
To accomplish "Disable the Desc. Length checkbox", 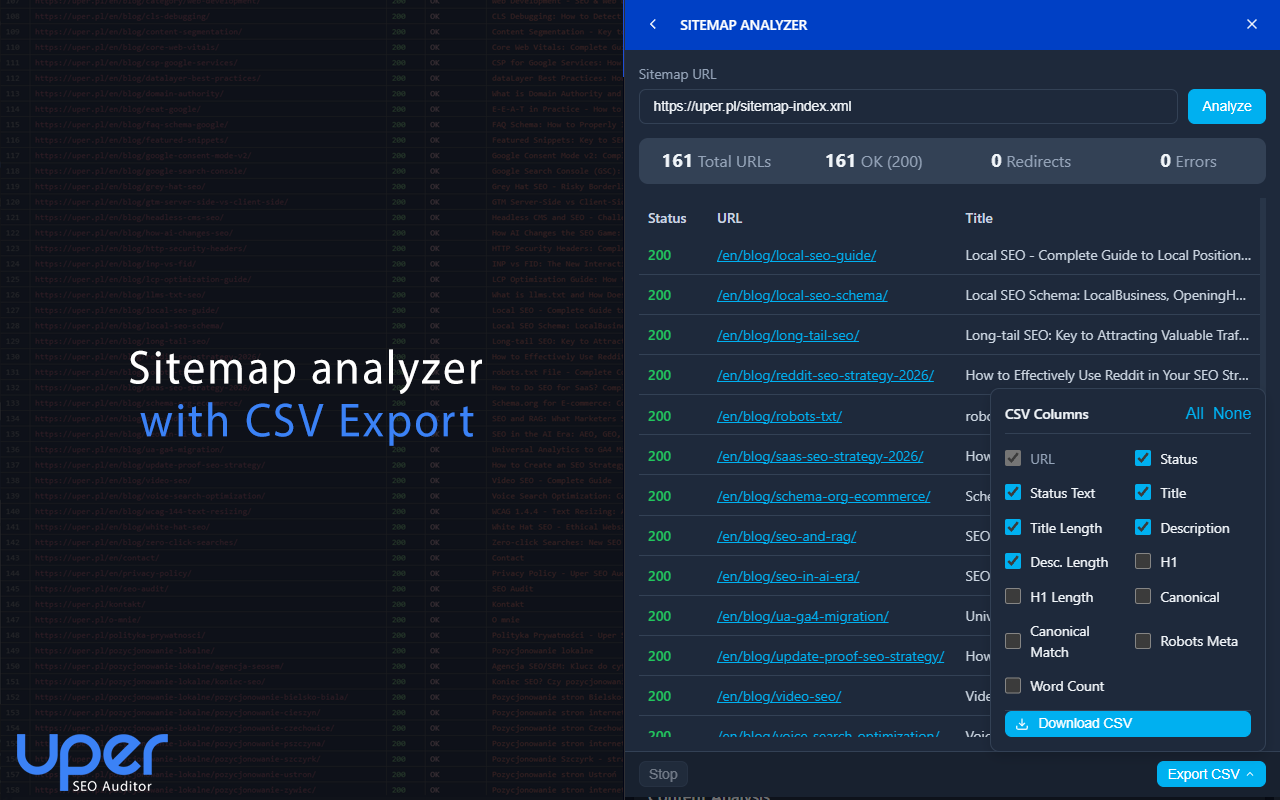I will tap(1012, 561).
